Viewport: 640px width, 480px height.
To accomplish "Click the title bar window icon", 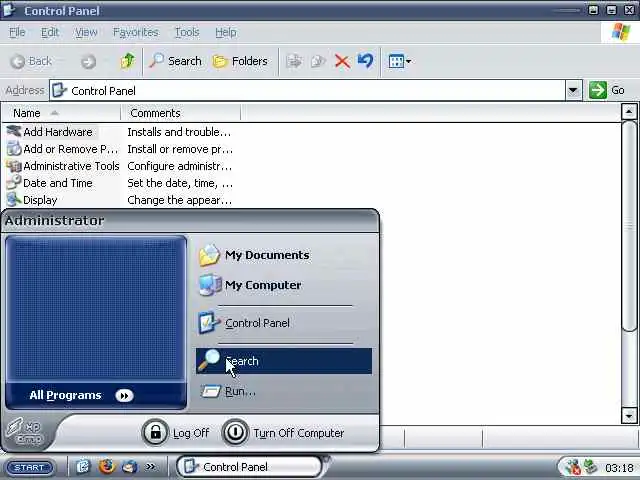I will click(9, 10).
